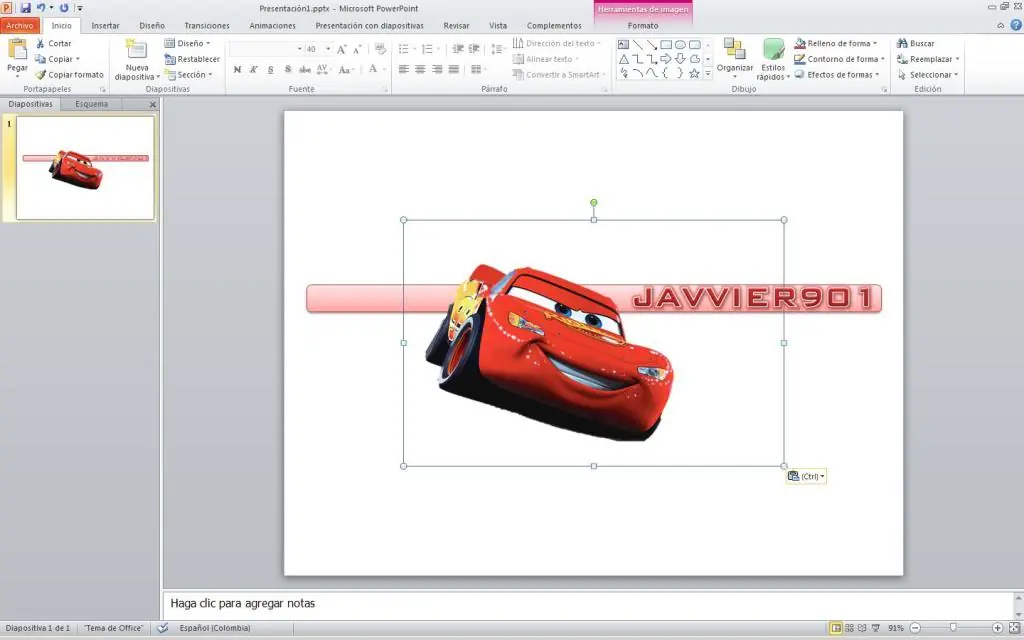Align text right in Párrafo group
The height and width of the screenshot is (640, 1024).
pos(437,69)
